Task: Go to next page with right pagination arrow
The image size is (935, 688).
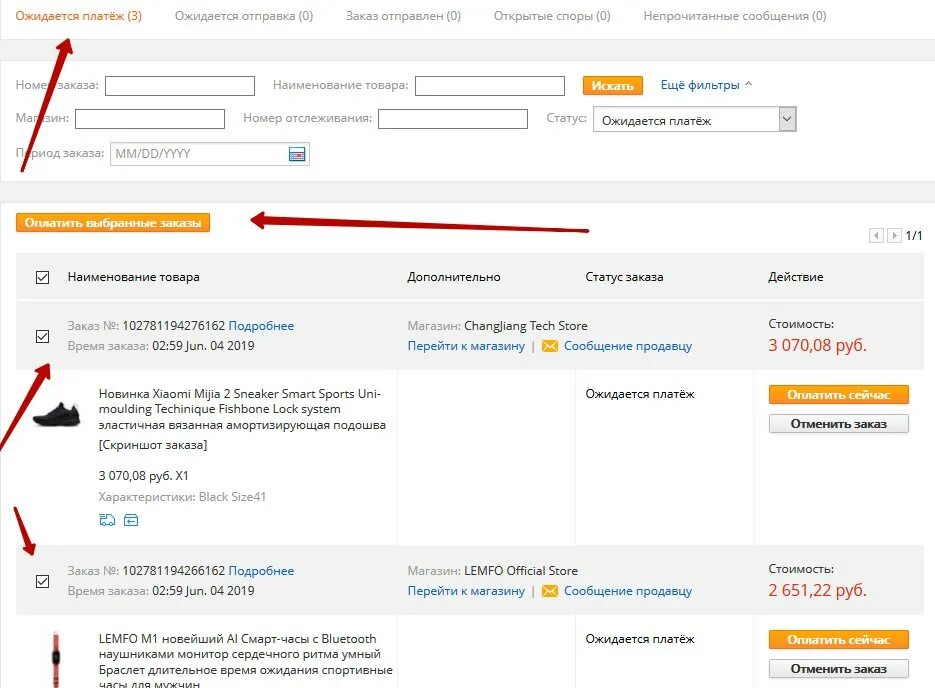Action: 894,236
